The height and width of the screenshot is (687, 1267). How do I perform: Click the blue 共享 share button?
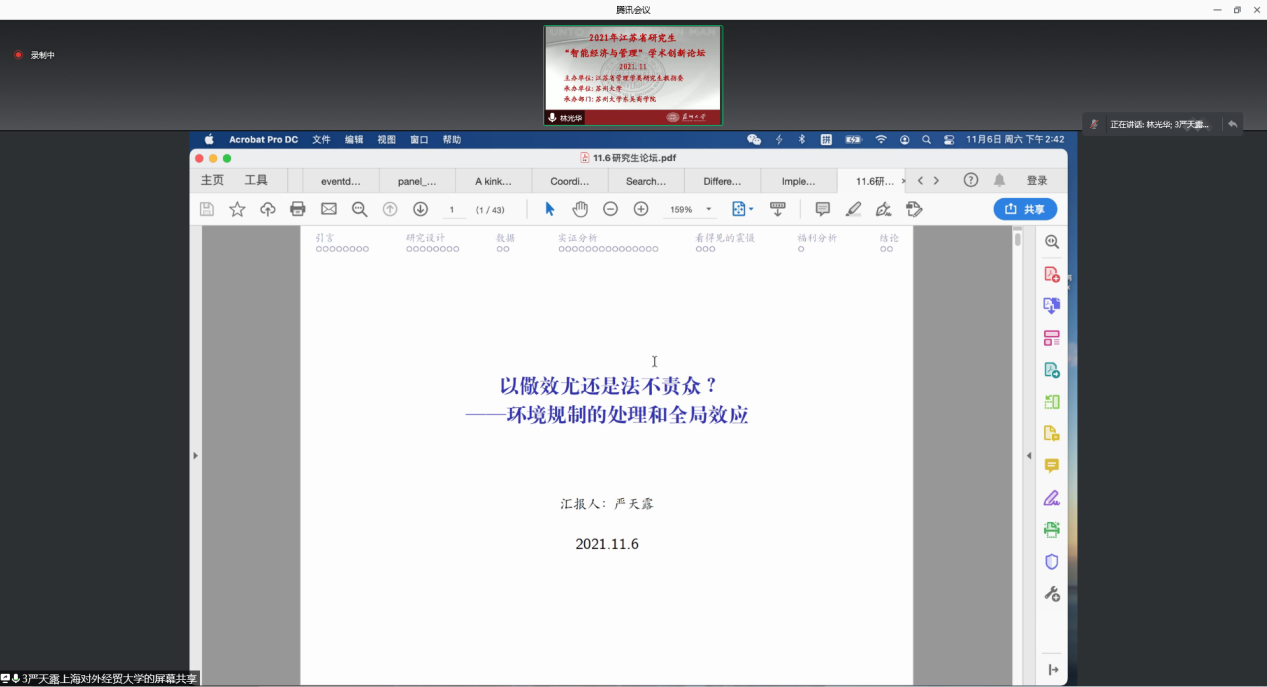(1025, 209)
